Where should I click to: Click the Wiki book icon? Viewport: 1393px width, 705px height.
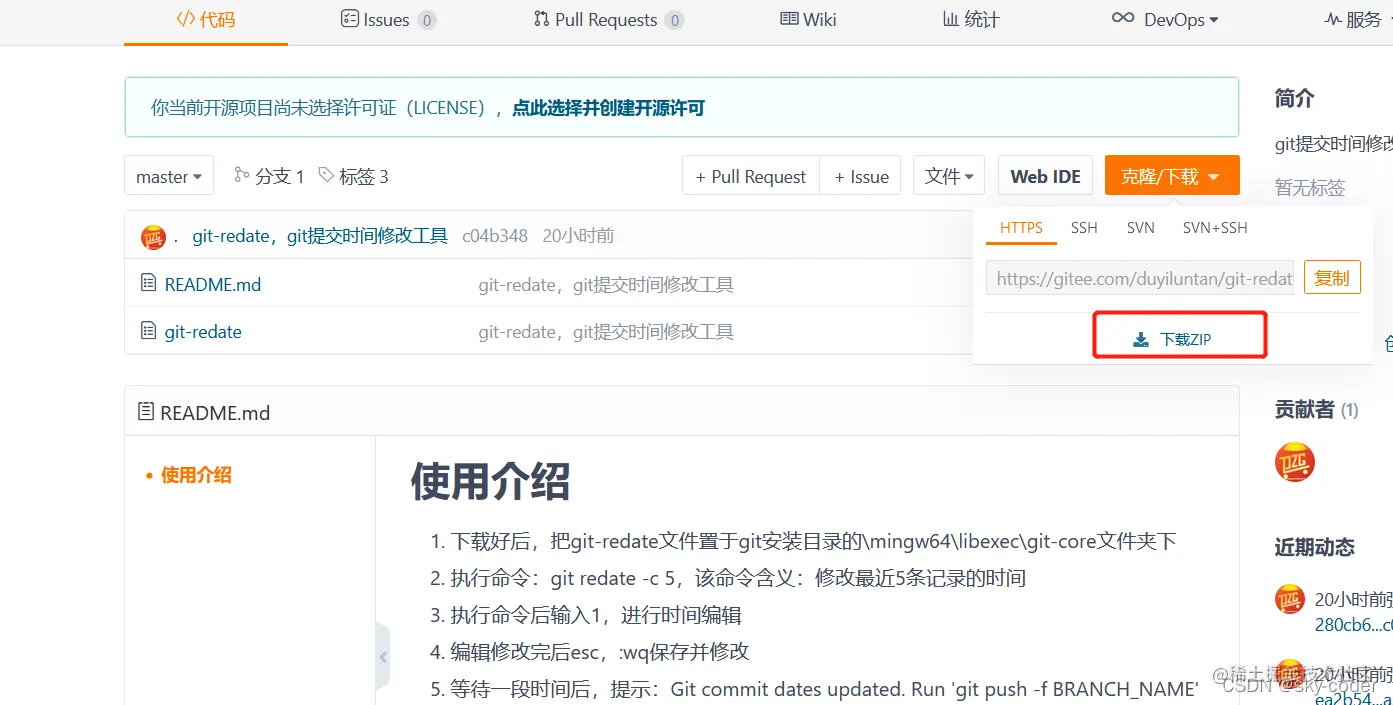pos(789,19)
